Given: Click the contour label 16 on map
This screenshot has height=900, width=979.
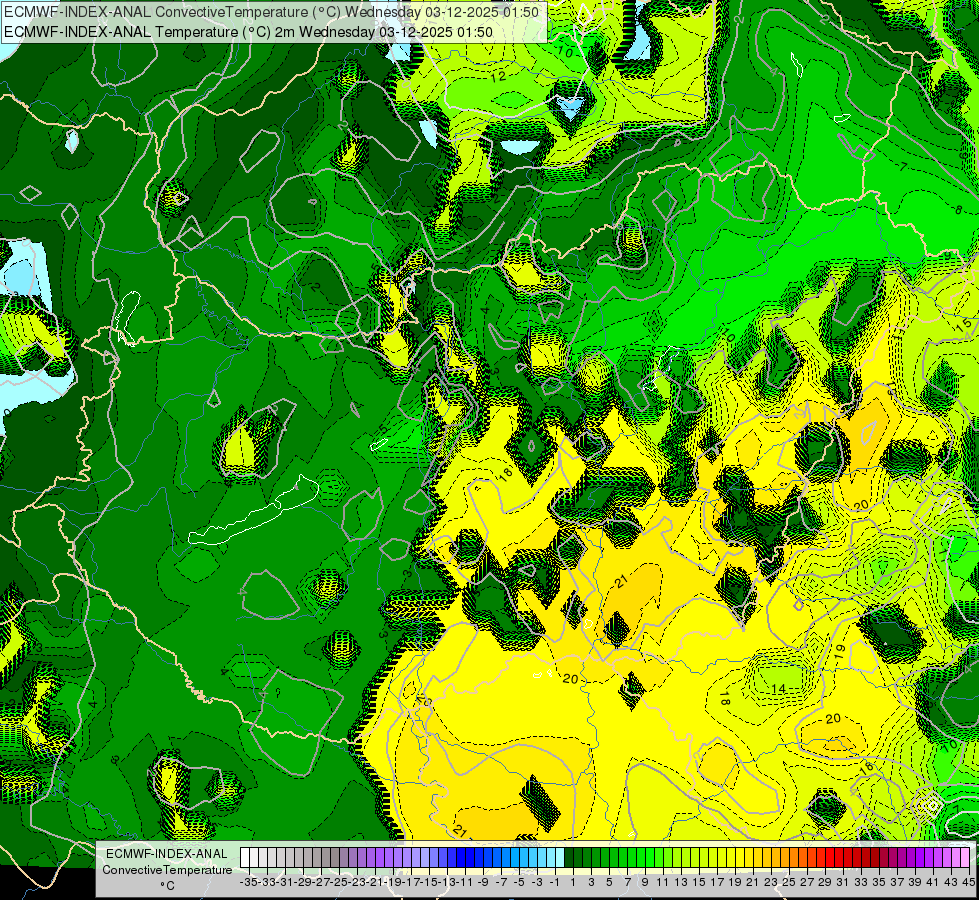Looking at the screenshot, I should click(867, 769).
